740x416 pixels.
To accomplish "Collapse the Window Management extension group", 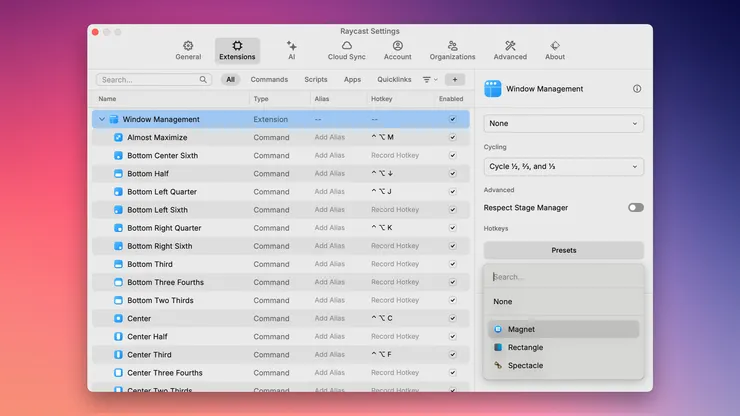I will pyautogui.click(x=101, y=119).
